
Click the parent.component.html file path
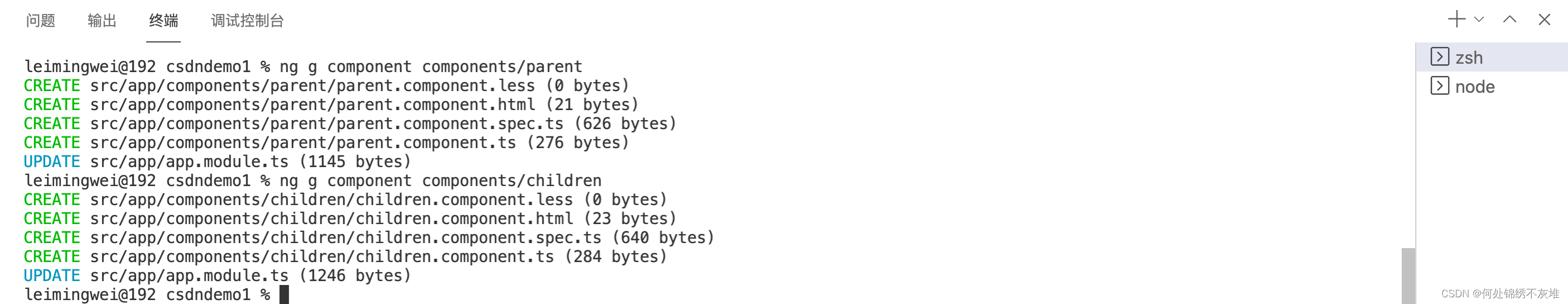coord(312,105)
